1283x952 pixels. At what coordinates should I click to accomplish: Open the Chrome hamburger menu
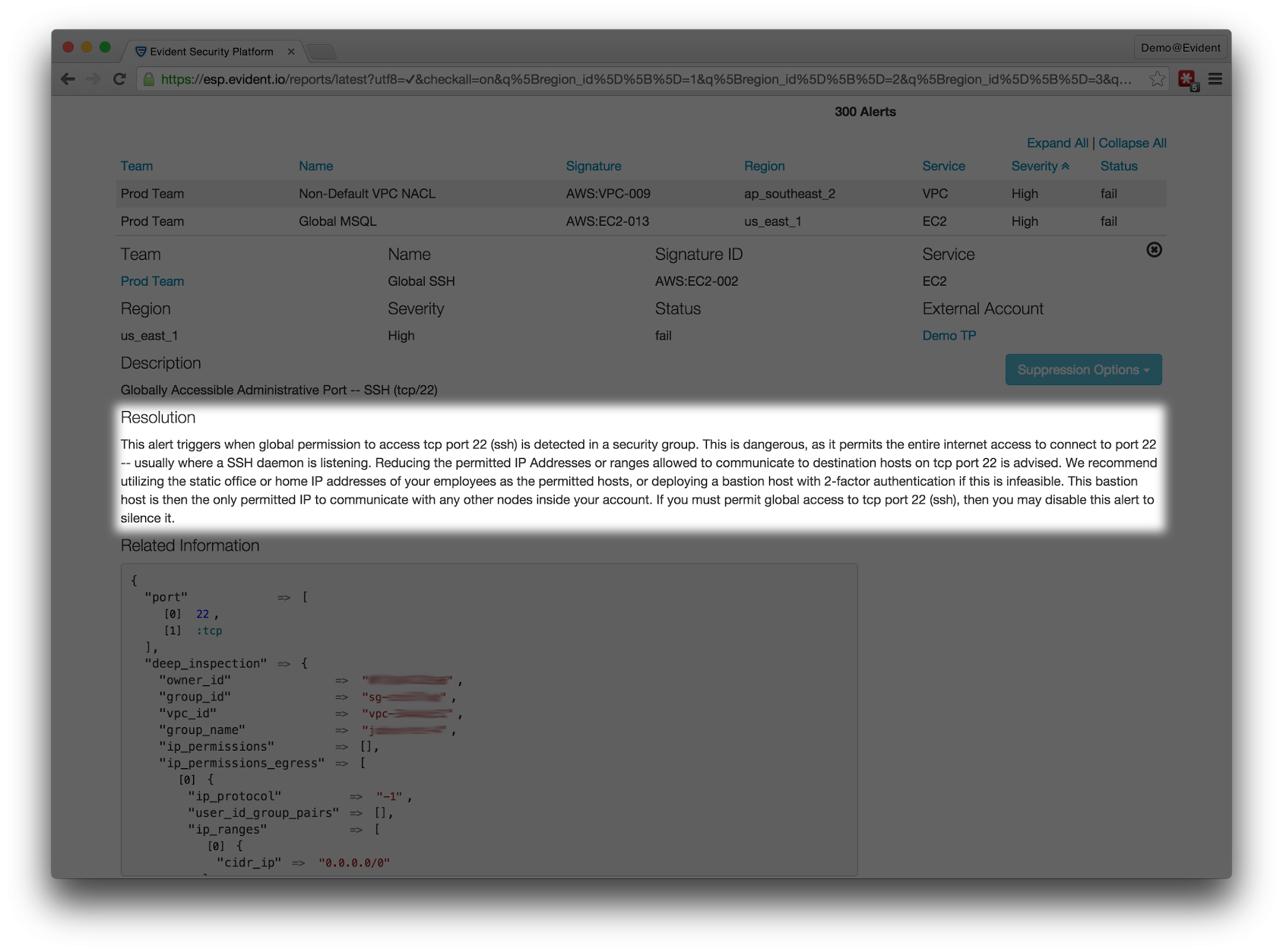coord(1215,79)
